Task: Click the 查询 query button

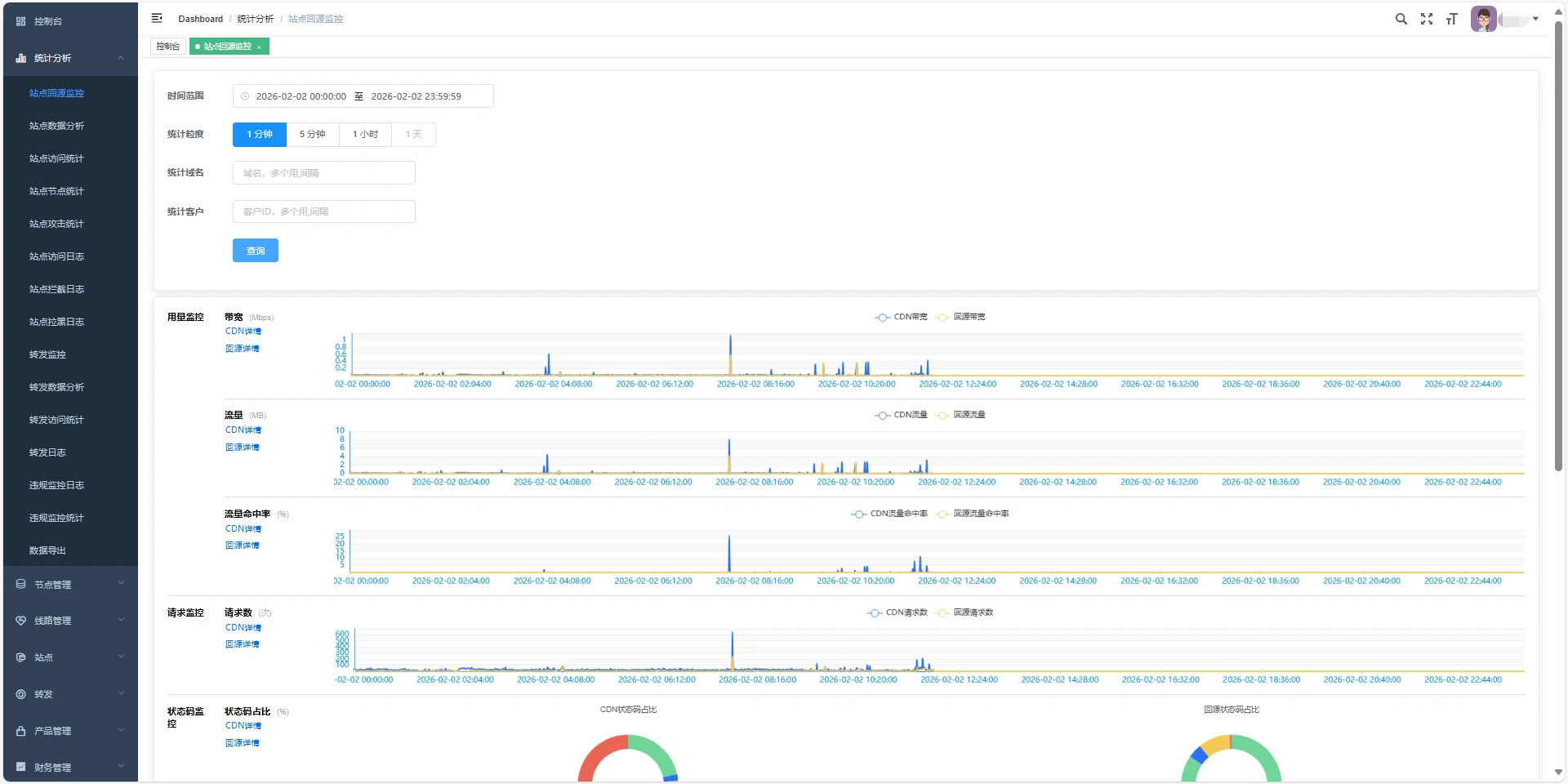Action: coord(255,251)
